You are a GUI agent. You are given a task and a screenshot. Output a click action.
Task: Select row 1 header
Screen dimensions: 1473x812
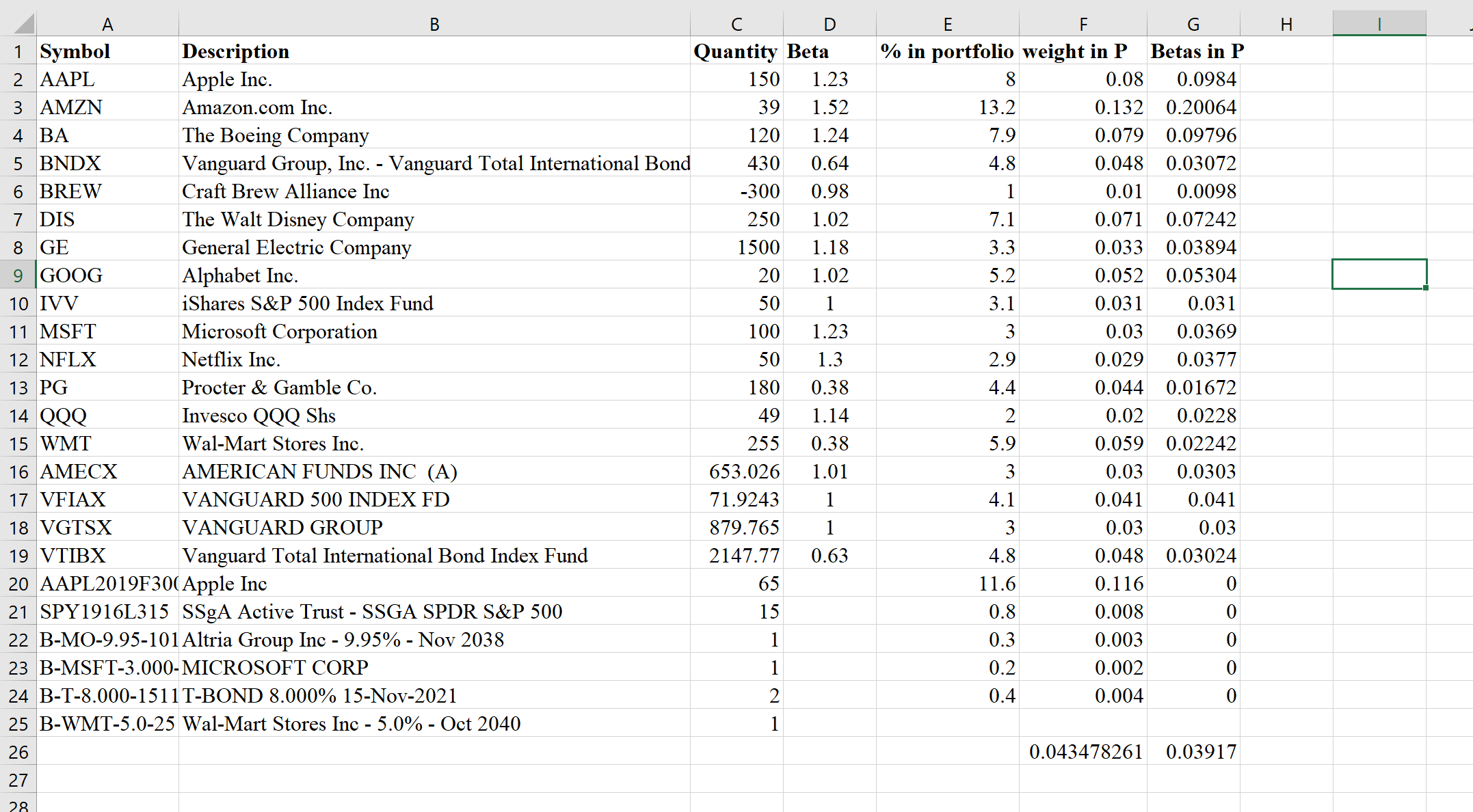click(18, 51)
